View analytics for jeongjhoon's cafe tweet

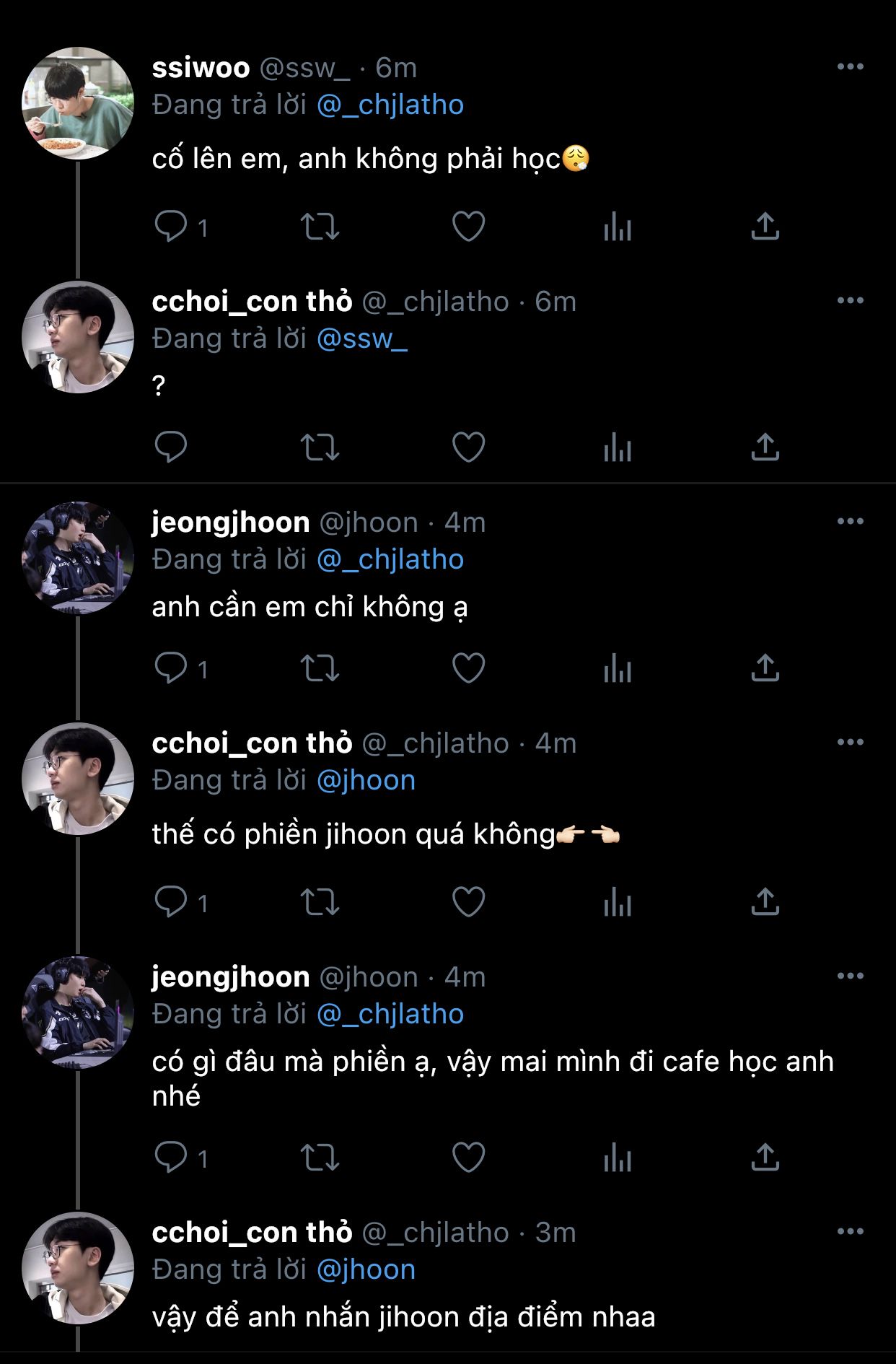pos(618,1157)
